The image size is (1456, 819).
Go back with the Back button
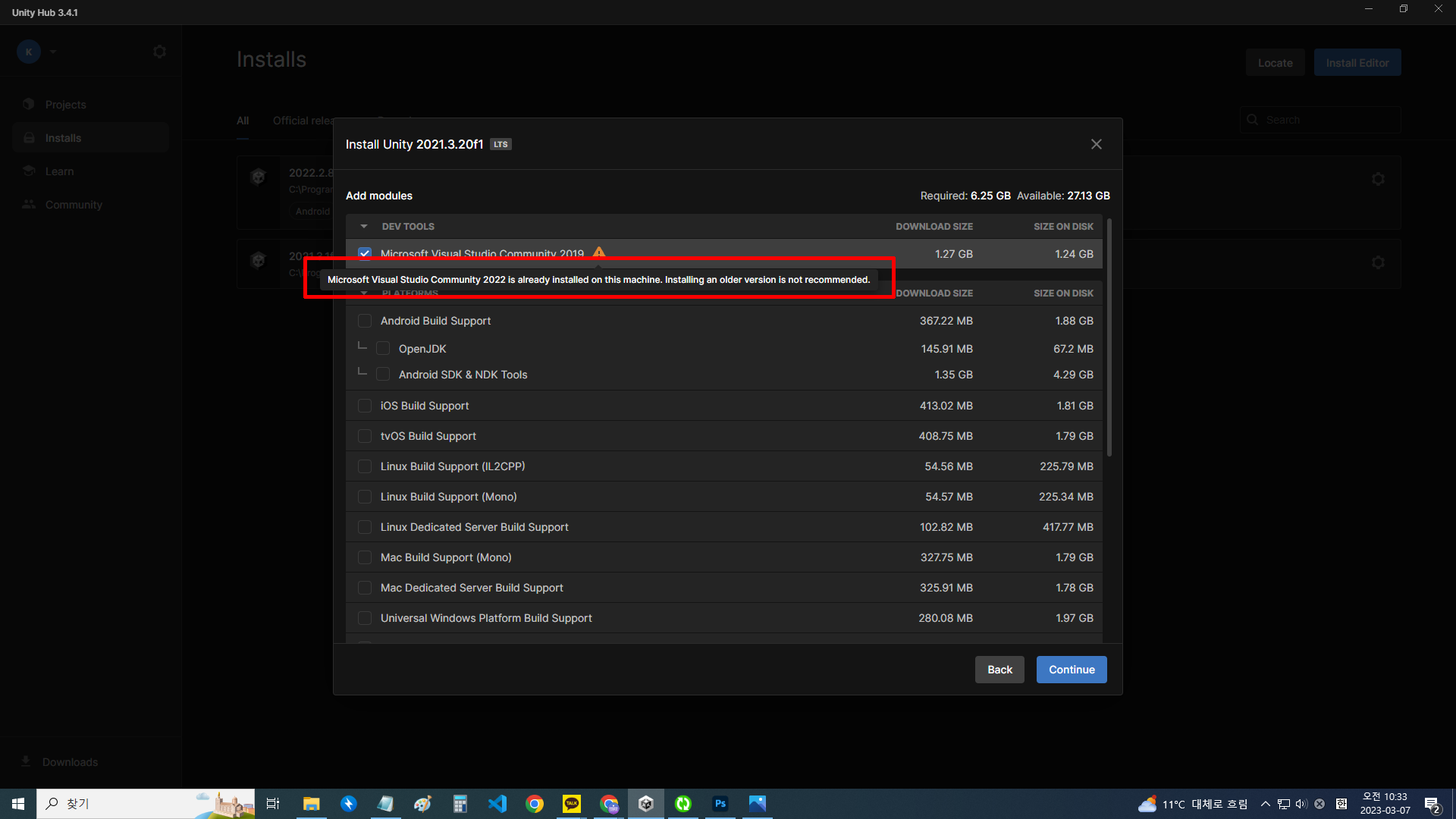(999, 670)
